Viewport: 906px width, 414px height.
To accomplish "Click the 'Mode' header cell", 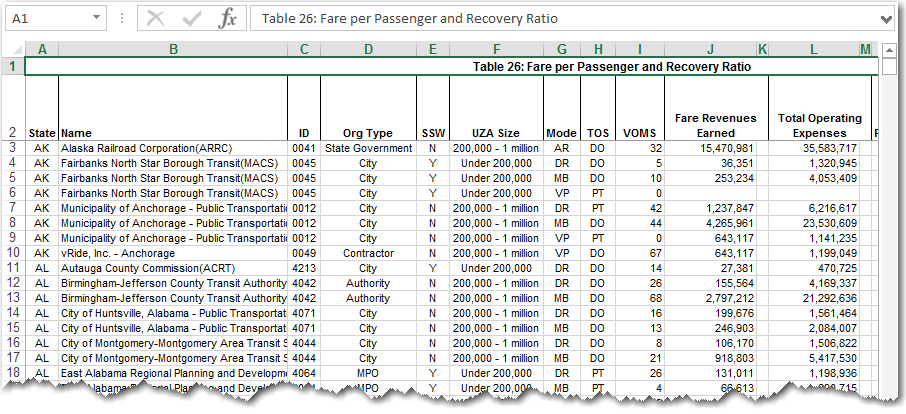I will pos(562,107).
